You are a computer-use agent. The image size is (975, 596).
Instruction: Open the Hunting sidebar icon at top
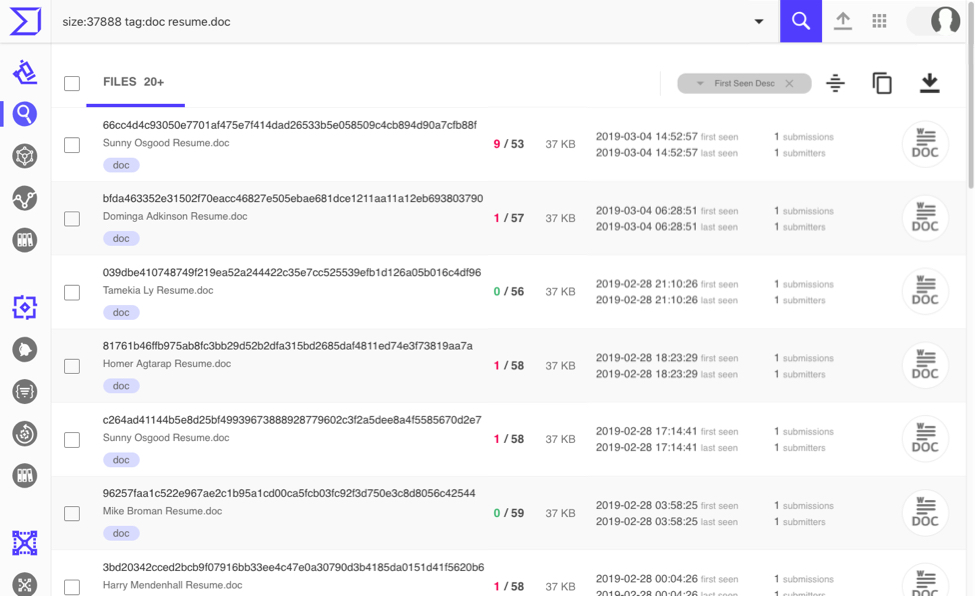point(25,72)
